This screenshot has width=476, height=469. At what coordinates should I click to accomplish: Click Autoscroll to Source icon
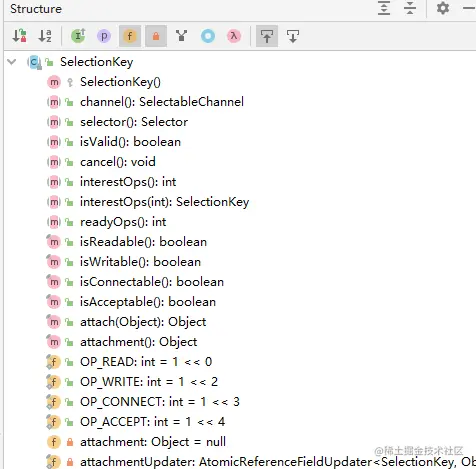point(267,36)
